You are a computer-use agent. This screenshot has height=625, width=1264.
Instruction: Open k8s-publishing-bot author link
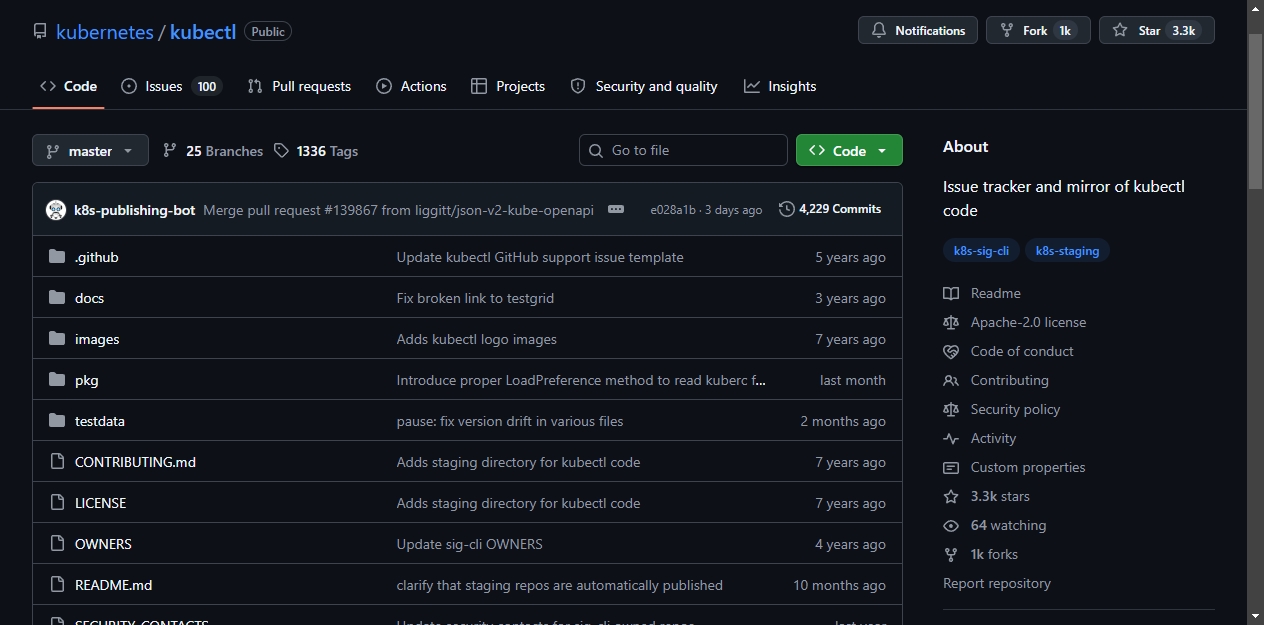pos(135,210)
